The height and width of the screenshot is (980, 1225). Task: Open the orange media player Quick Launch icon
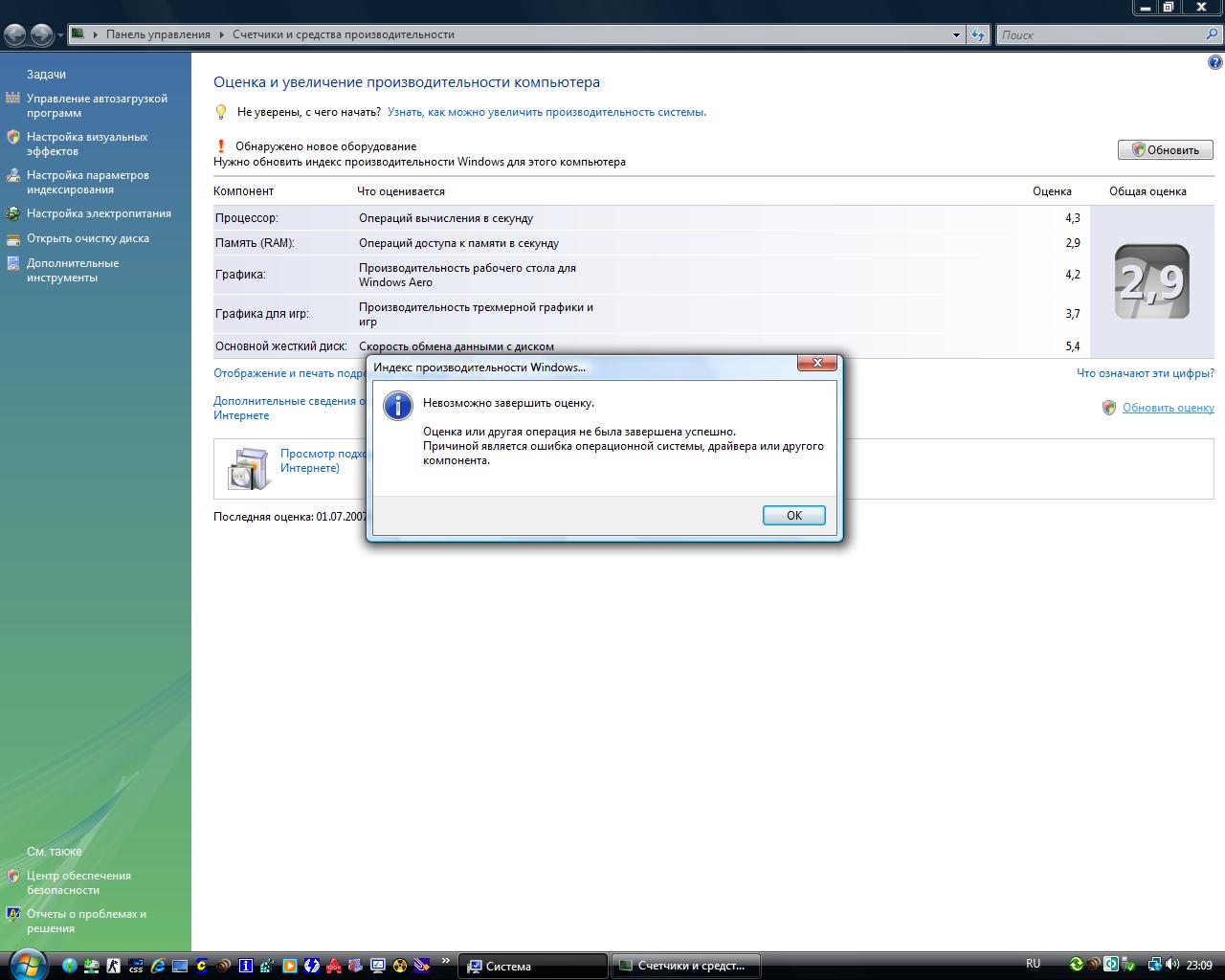290,966
